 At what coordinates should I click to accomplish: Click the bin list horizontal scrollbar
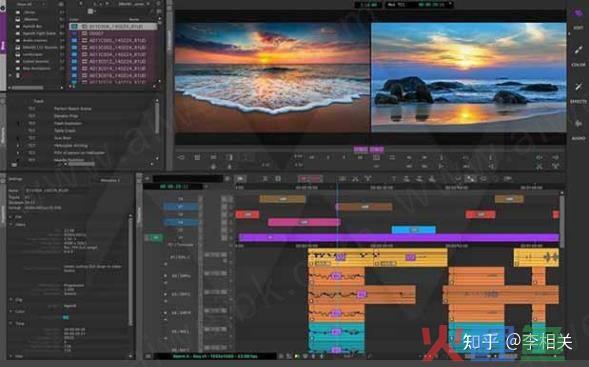pos(27,88)
